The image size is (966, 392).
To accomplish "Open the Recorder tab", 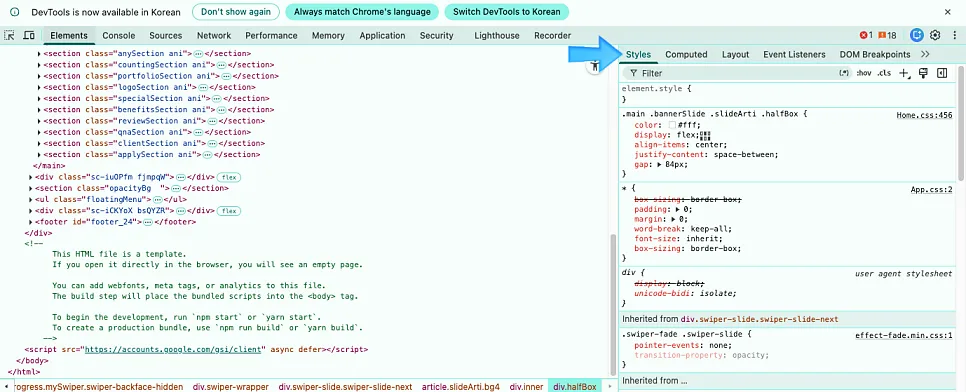I will coord(552,36).
